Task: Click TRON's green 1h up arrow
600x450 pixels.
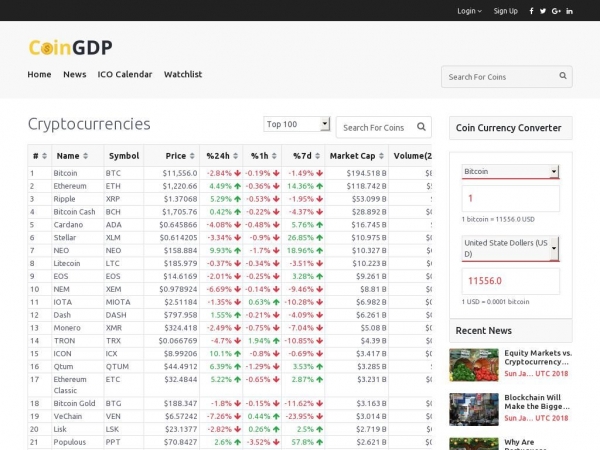Action: pos(276,341)
